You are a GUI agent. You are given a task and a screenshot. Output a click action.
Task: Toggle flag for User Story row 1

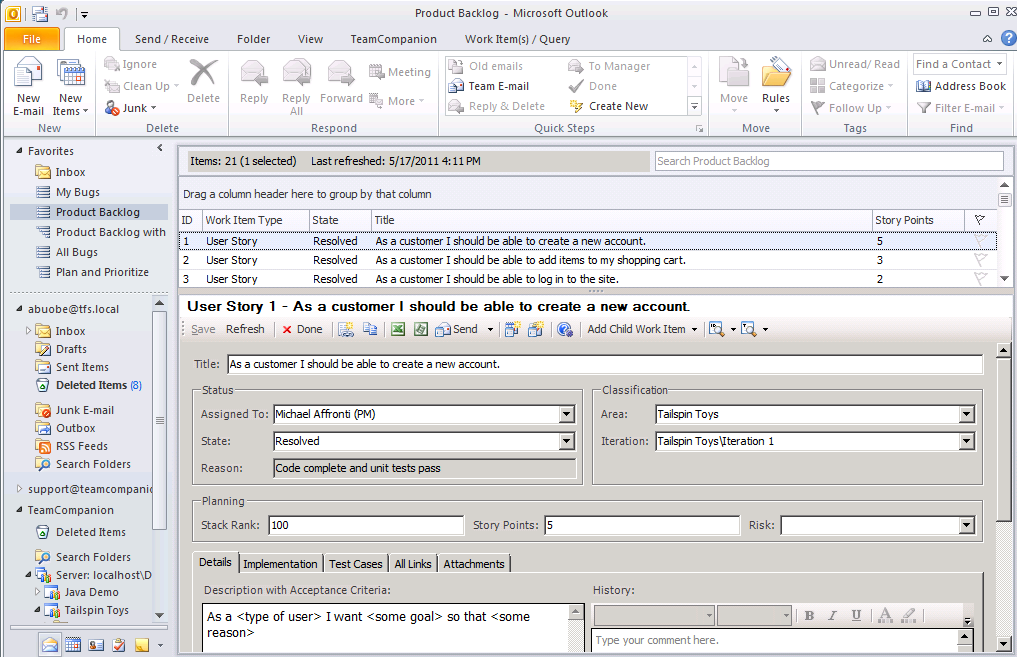[x=980, y=241]
